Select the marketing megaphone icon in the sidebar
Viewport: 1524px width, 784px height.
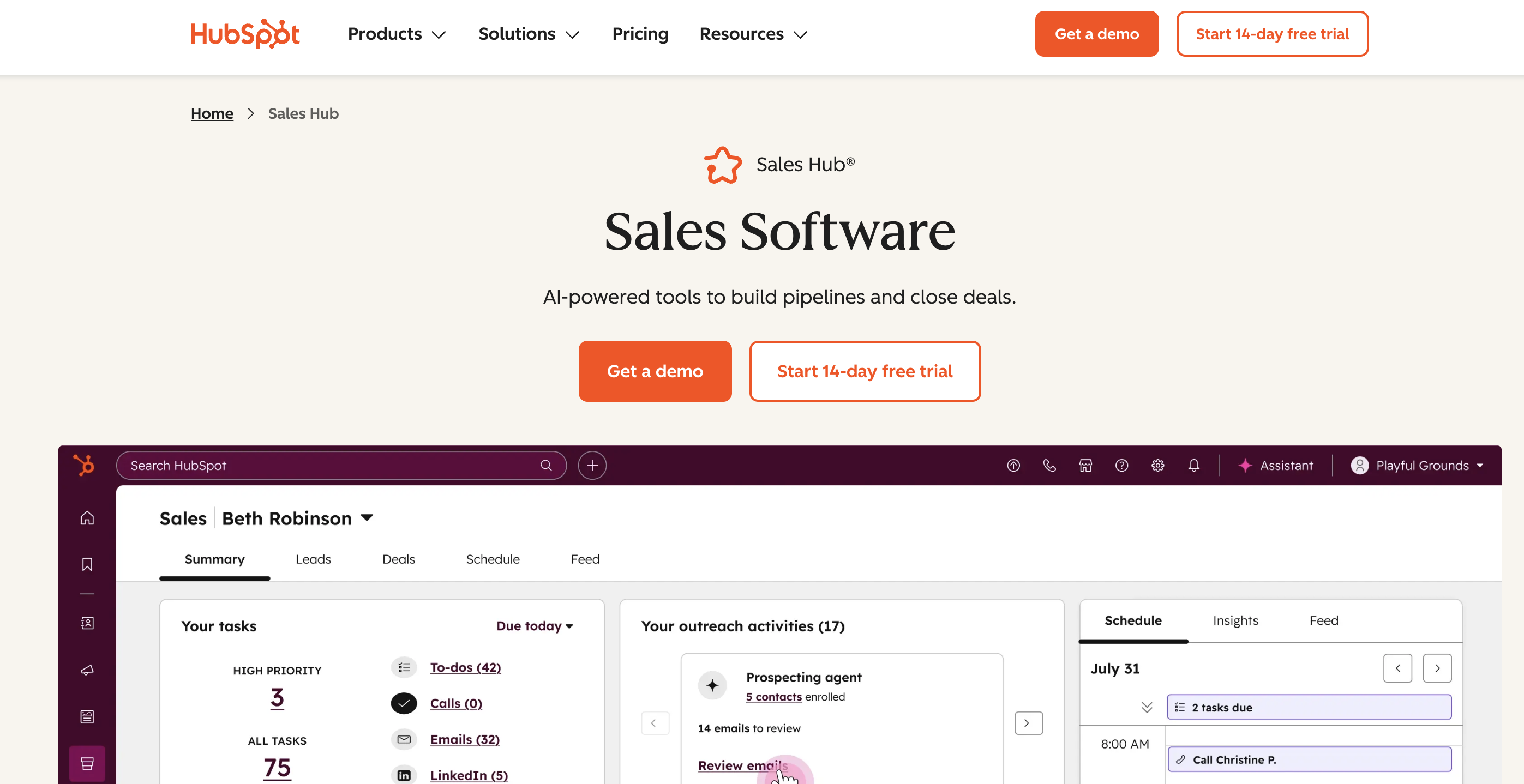tap(87, 670)
